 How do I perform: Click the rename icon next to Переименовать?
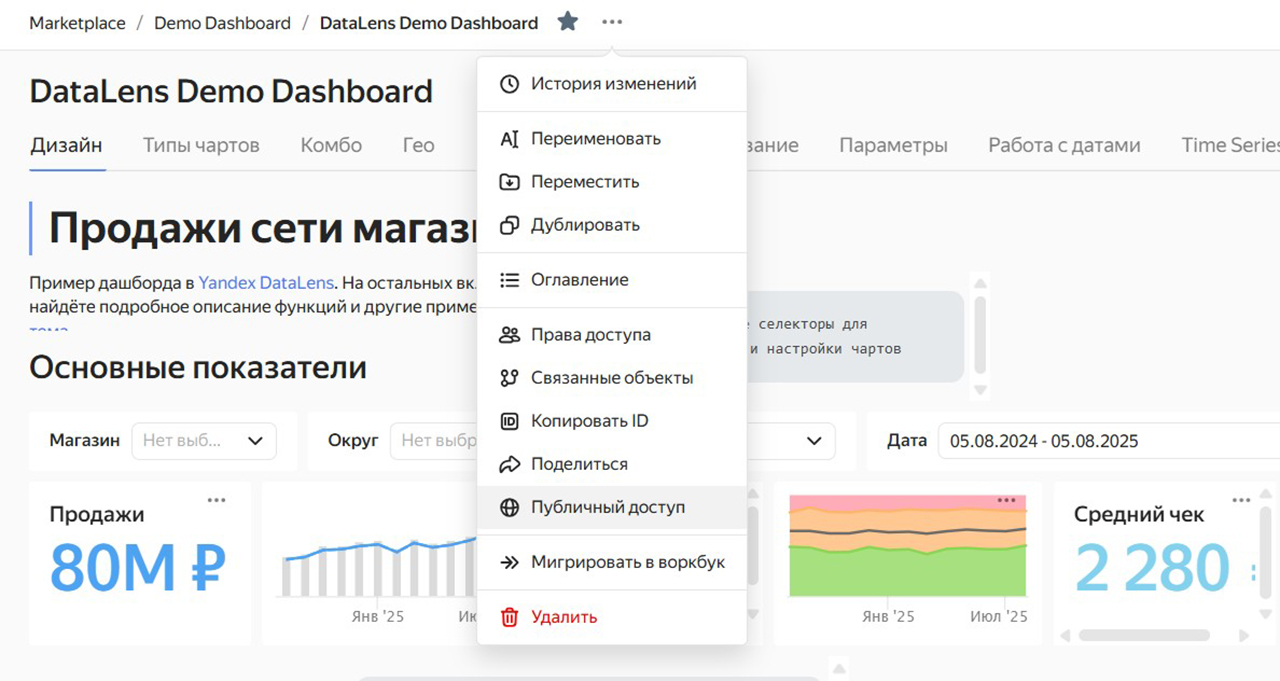510,139
